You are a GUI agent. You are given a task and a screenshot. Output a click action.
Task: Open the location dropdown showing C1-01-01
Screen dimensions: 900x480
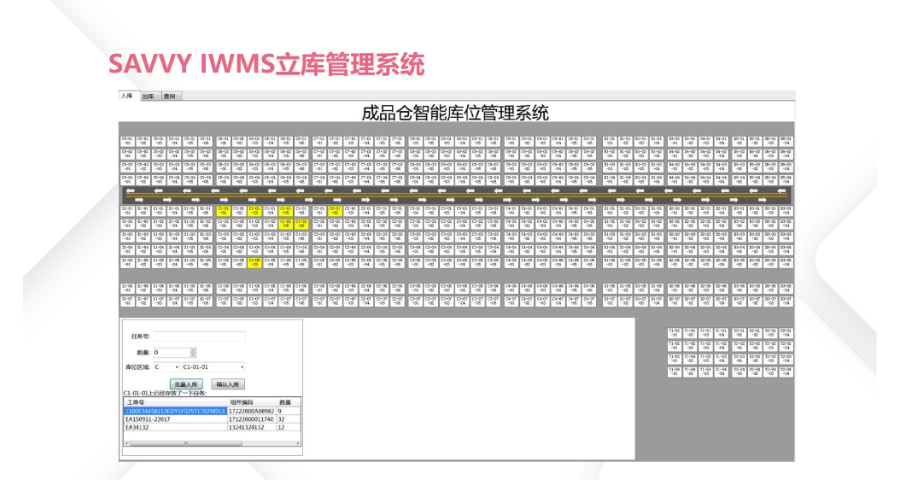pos(214,367)
